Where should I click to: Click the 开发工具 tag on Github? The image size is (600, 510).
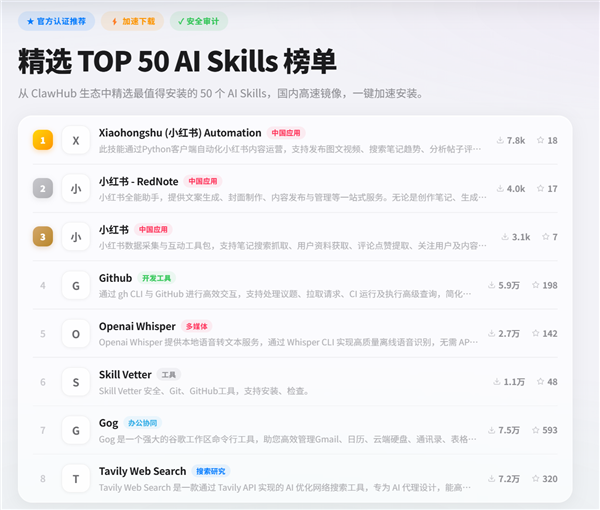click(x=157, y=278)
